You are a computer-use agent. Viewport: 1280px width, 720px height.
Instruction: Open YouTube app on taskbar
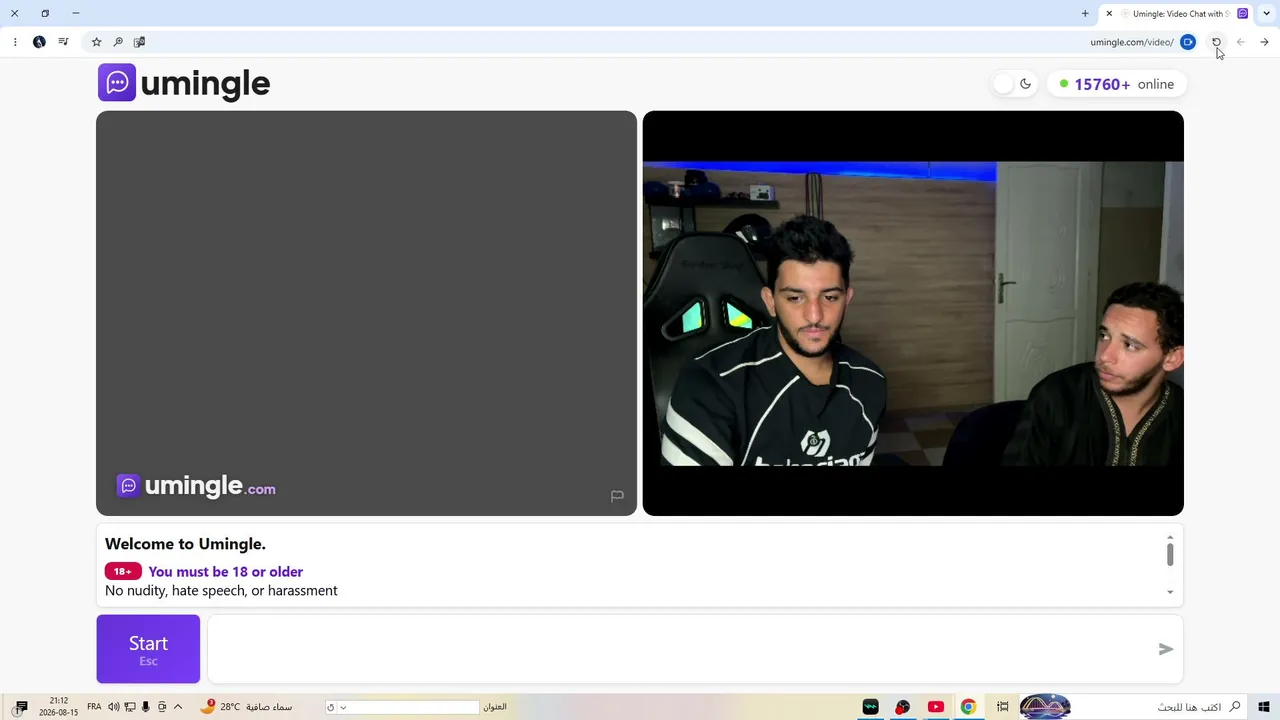pyautogui.click(x=935, y=707)
